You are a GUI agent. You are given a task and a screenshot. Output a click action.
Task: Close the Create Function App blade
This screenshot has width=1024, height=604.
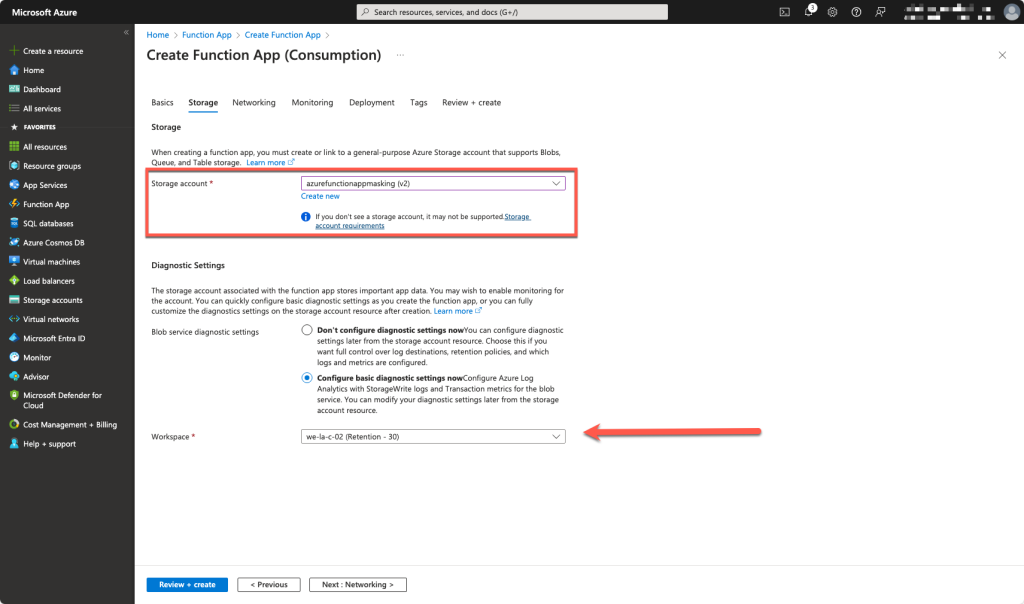click(1002, 56)
